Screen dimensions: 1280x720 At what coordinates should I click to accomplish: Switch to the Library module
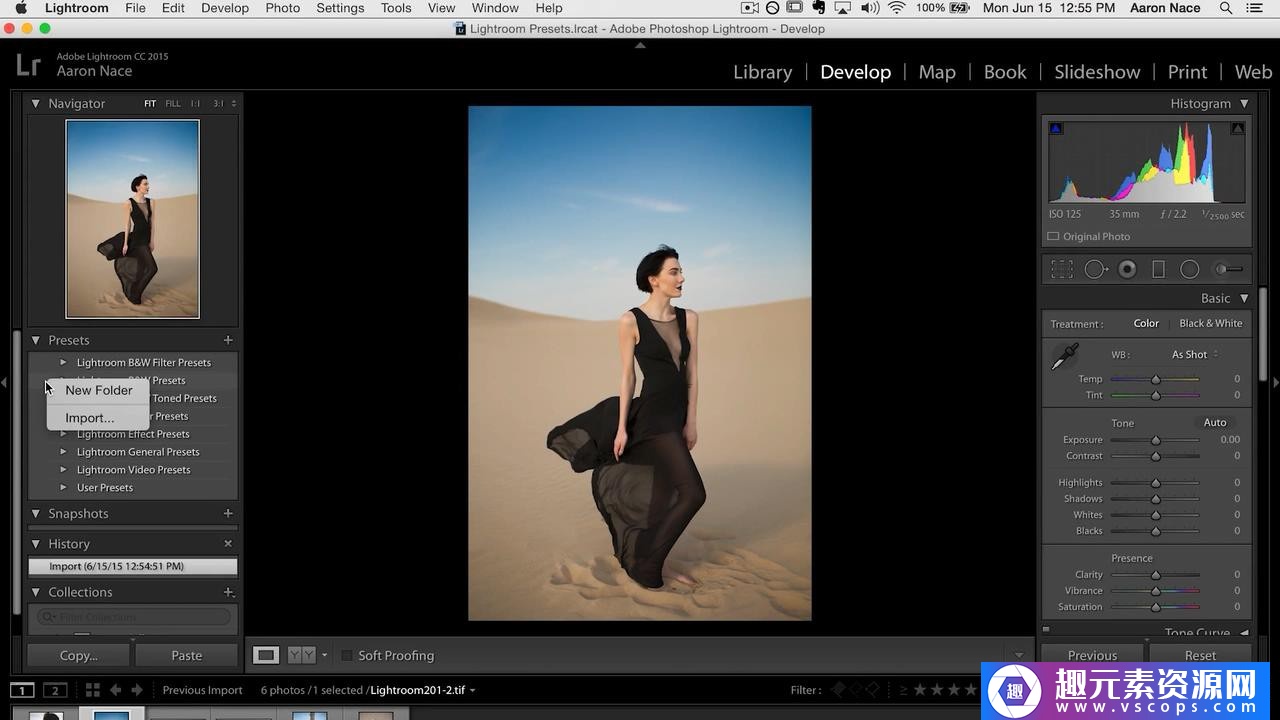pos(762,72)
